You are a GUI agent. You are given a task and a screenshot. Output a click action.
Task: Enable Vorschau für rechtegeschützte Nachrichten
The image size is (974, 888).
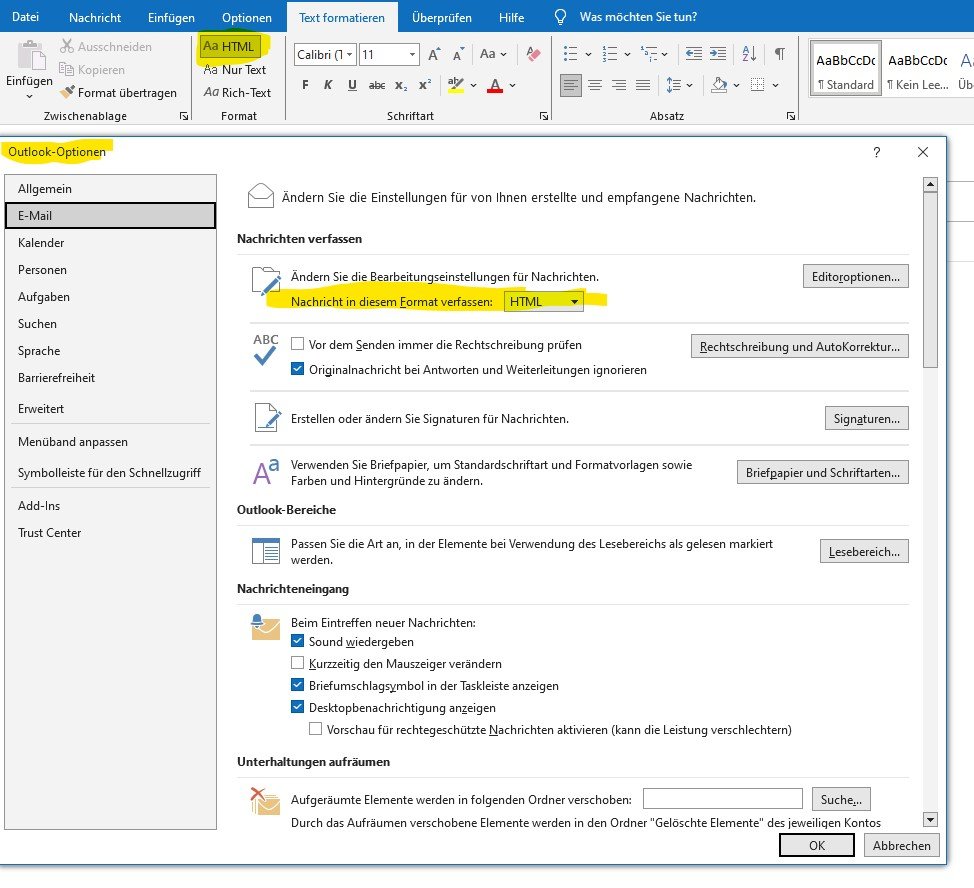pyautogui.click(x=316, y=728)
